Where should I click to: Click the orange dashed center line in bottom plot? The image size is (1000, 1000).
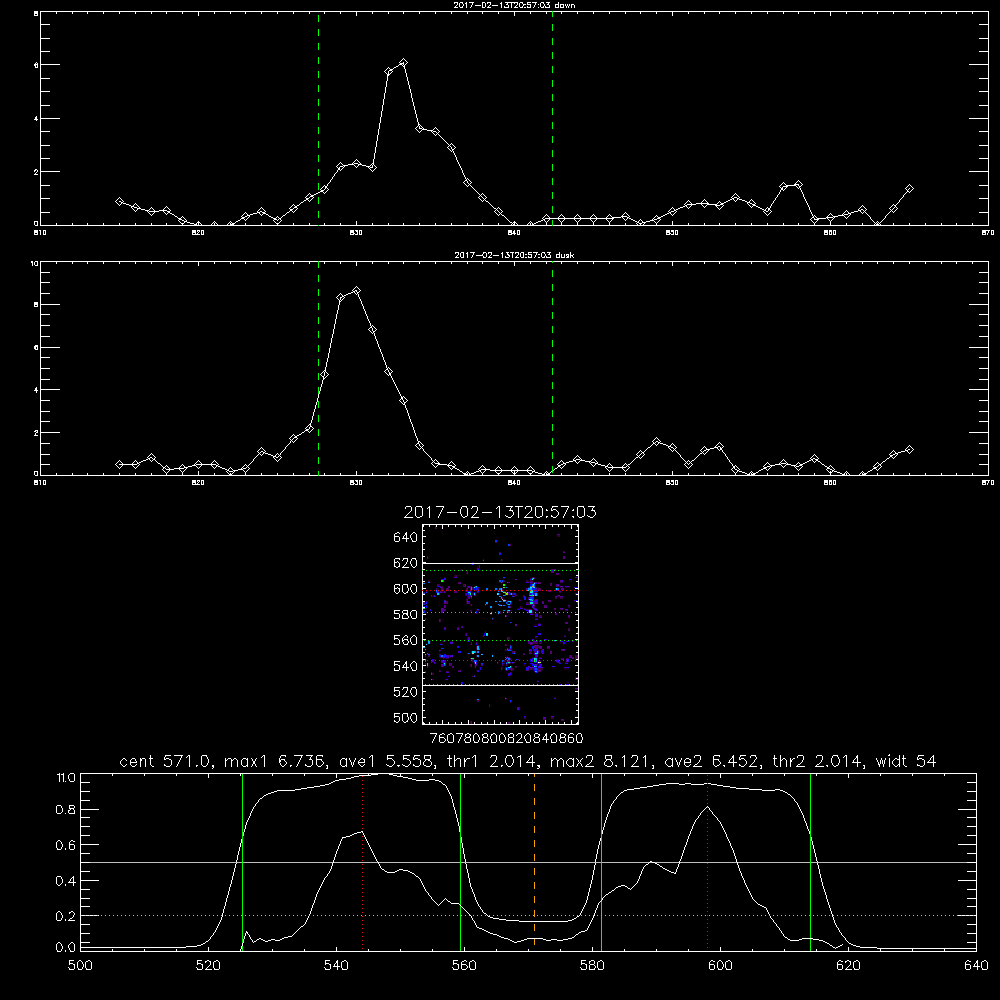[x=534, y=862]
